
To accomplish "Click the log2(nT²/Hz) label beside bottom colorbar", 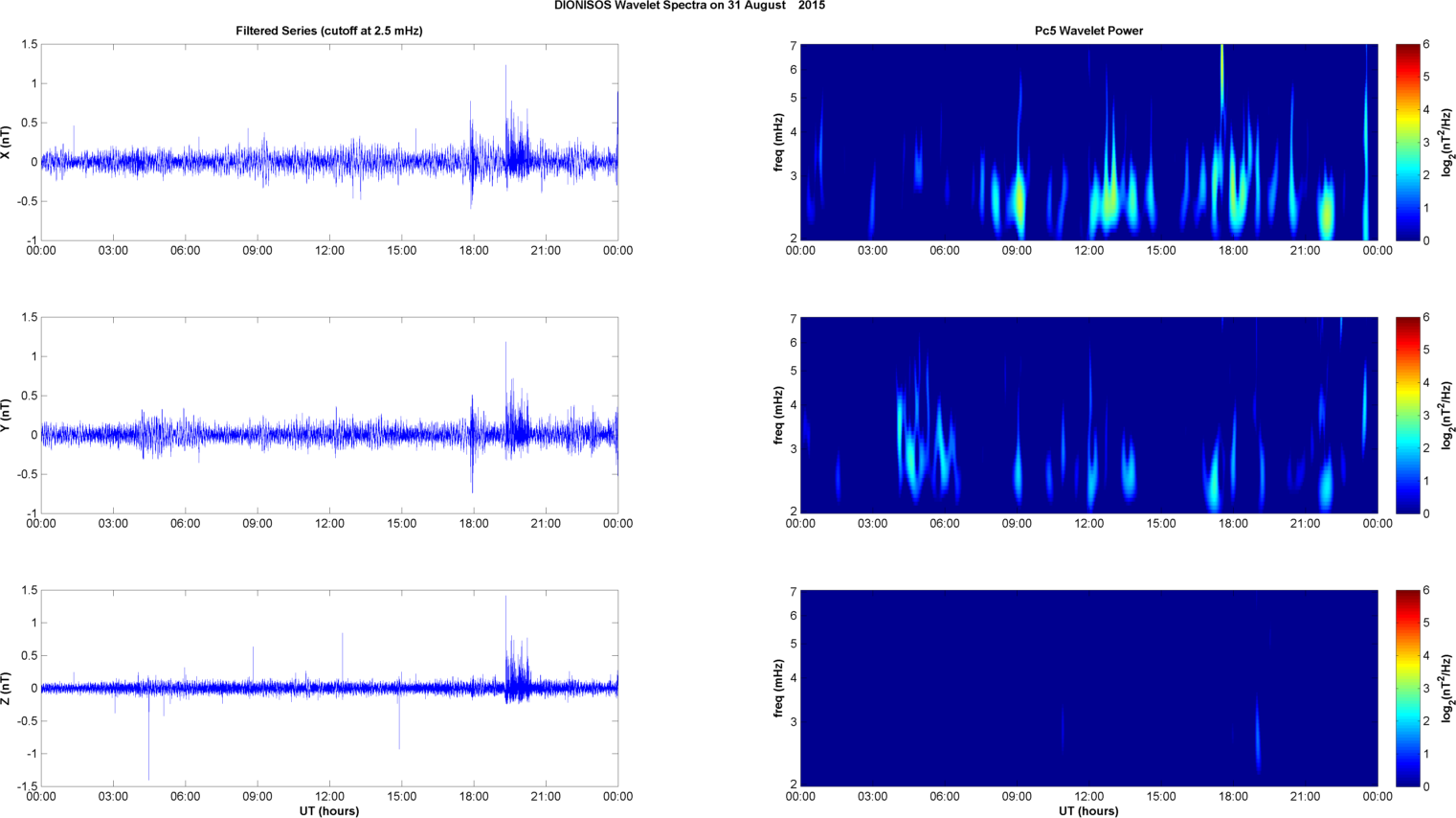I will pyautogui.click(x=1448, y=688).
